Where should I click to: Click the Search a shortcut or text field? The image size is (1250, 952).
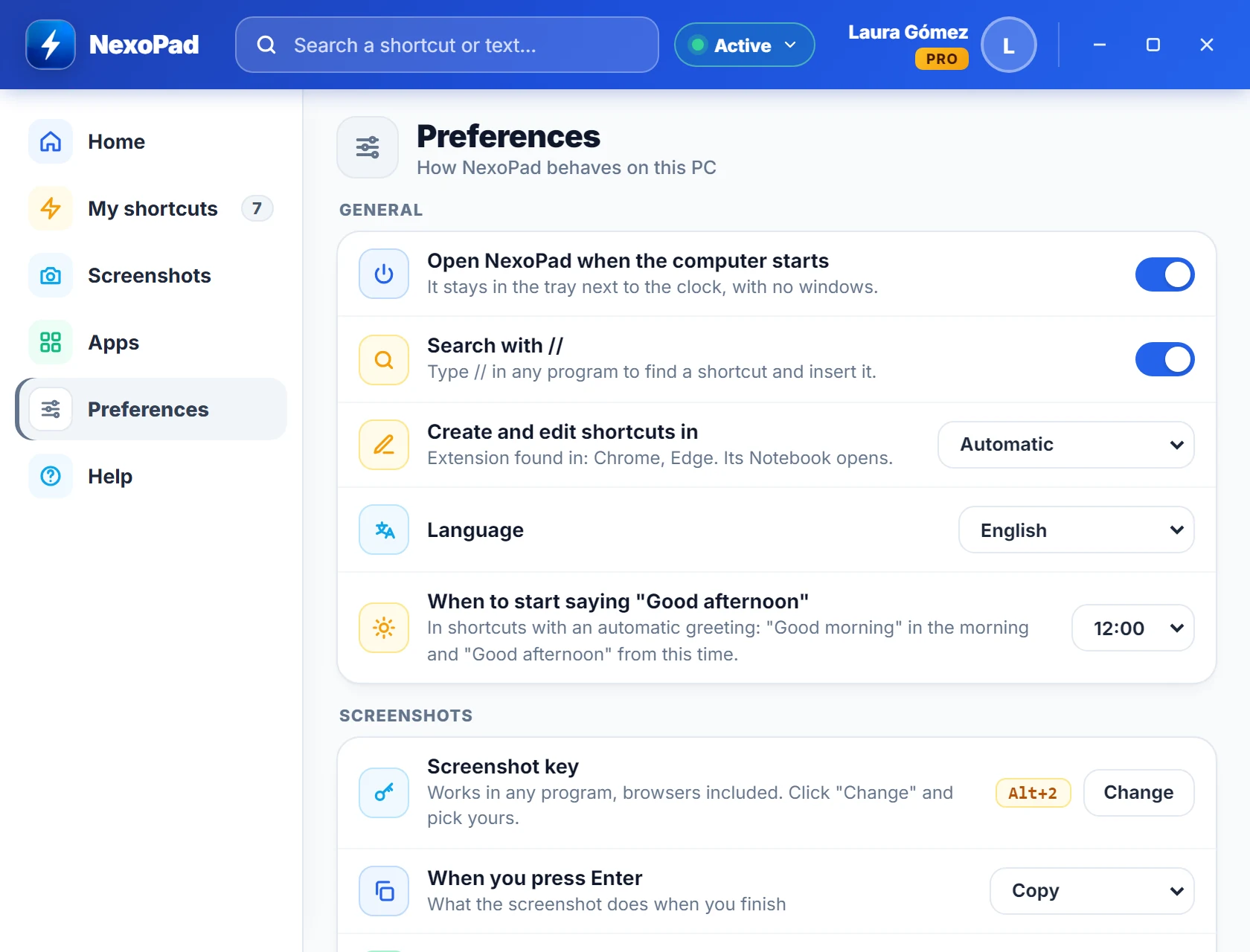point(447,45)
